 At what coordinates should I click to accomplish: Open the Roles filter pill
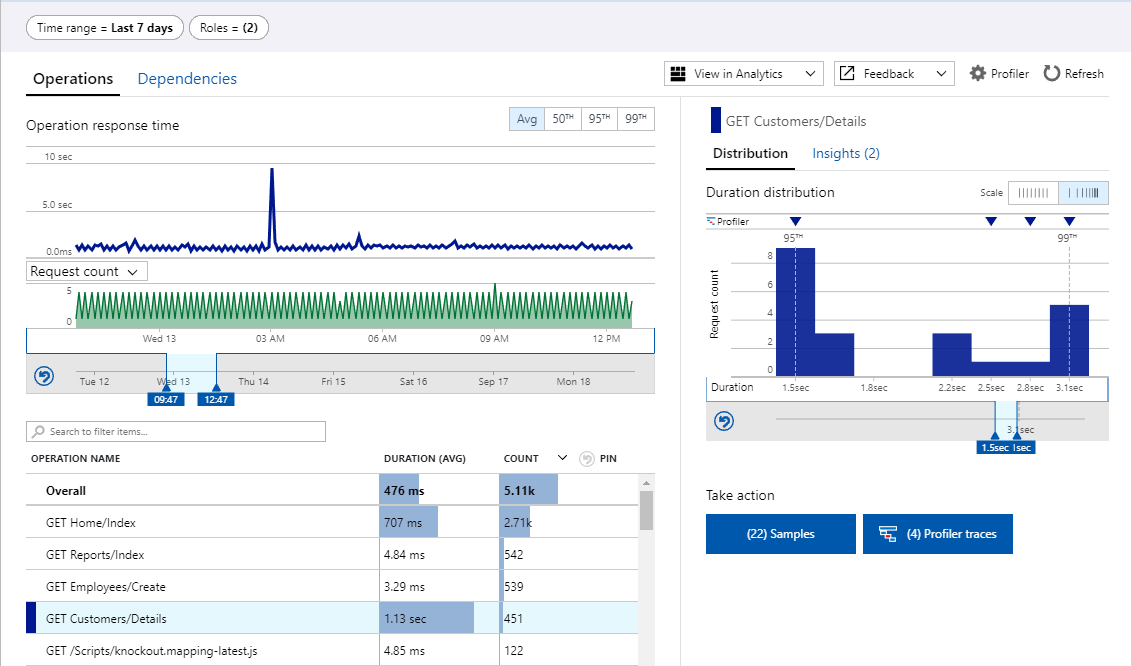pos(229,28)
